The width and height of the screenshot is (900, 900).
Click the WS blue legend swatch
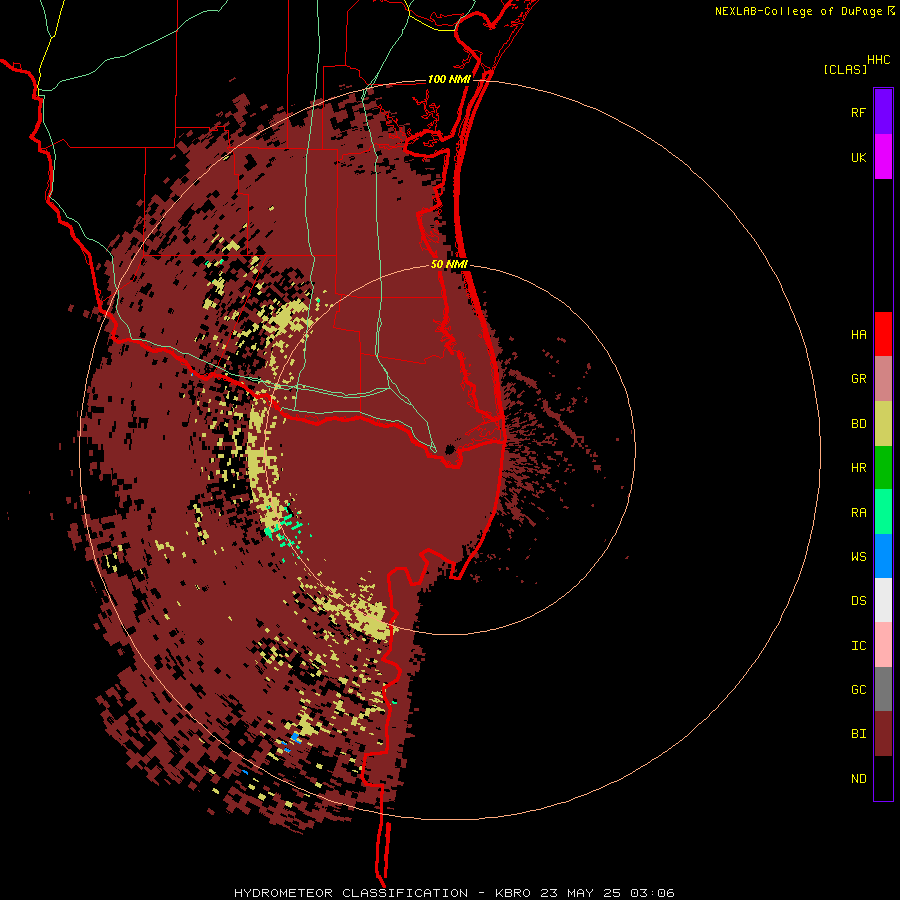[883, 556]
